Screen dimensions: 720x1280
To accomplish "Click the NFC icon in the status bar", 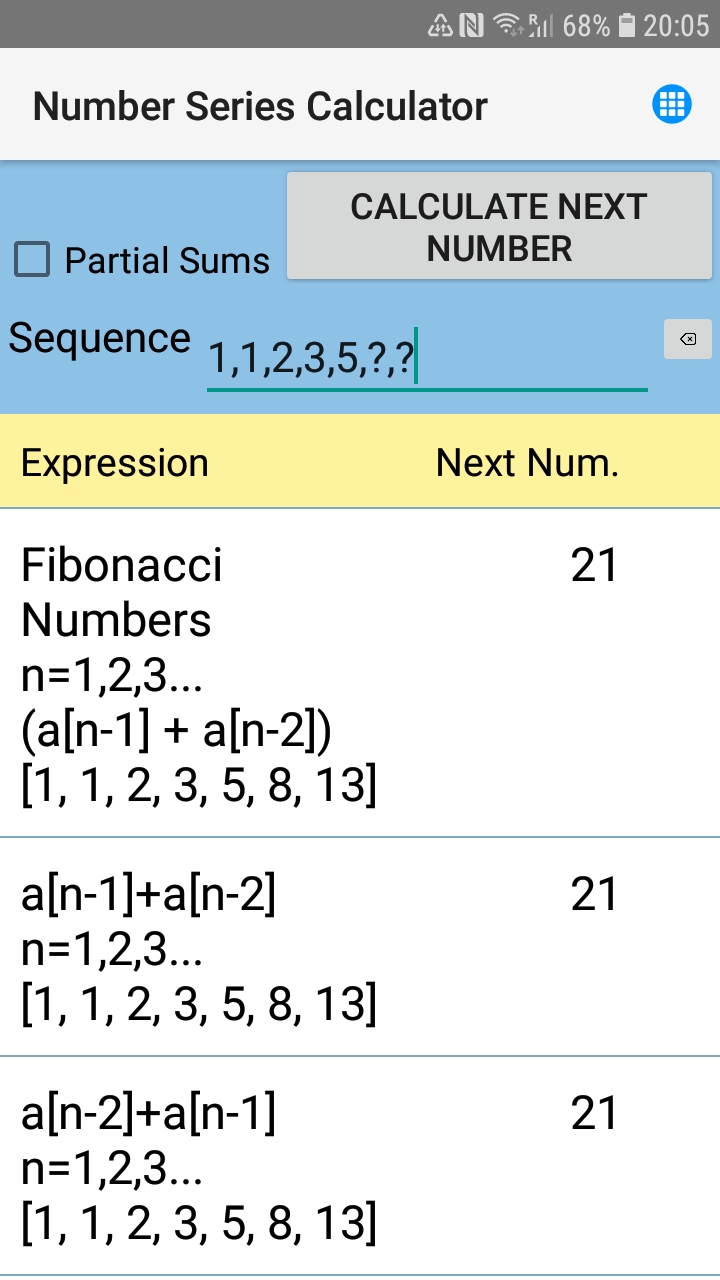I will pyautogui.click(x=470, y=25).
